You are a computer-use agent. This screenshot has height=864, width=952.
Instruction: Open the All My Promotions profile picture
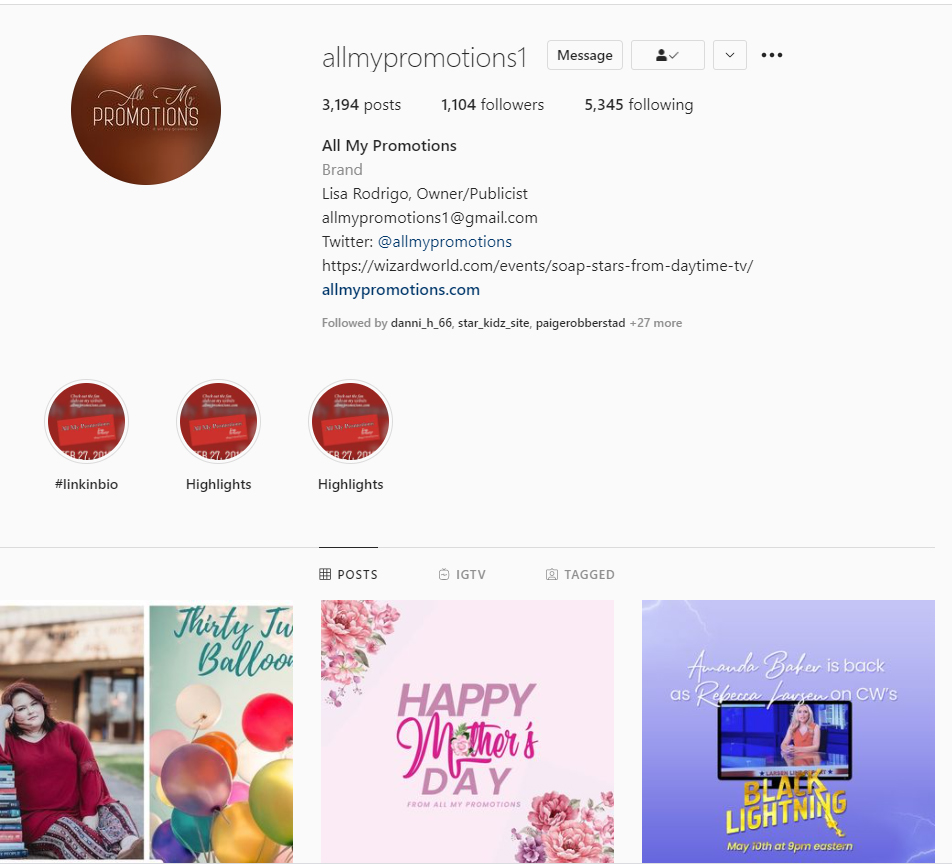(x=146, y=110)
